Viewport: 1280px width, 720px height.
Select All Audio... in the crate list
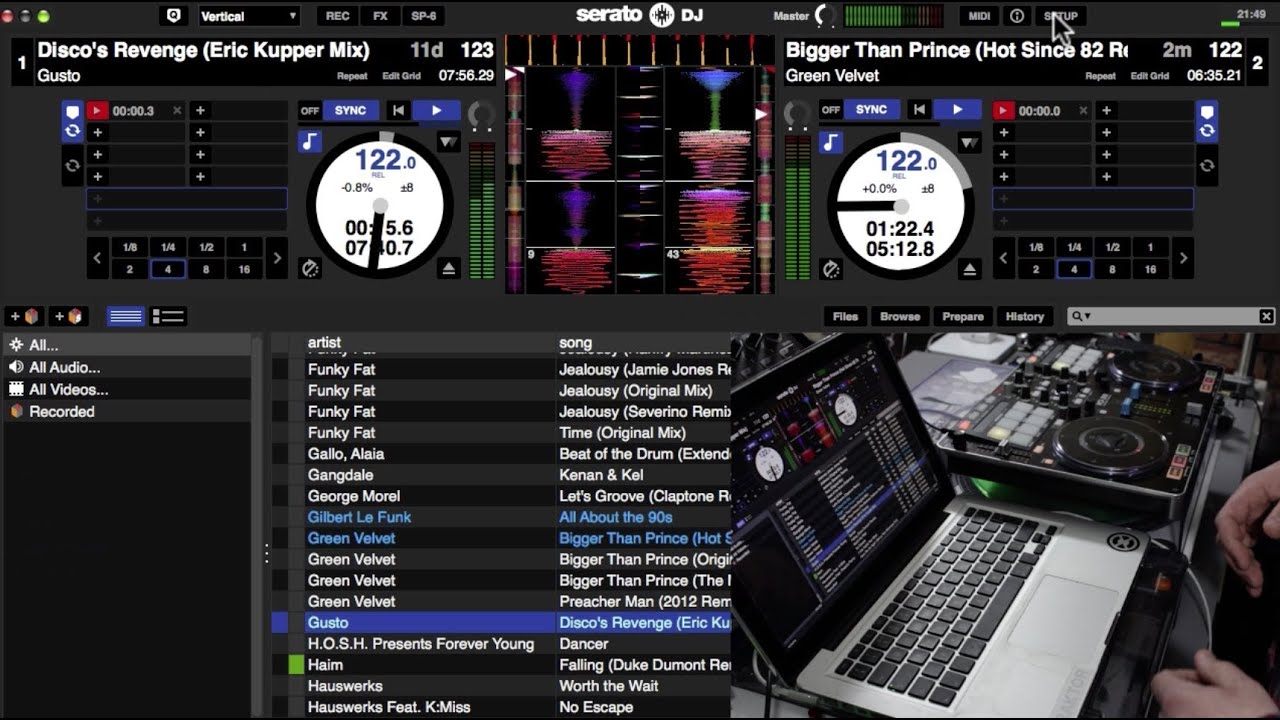click(x=126, y=367)
